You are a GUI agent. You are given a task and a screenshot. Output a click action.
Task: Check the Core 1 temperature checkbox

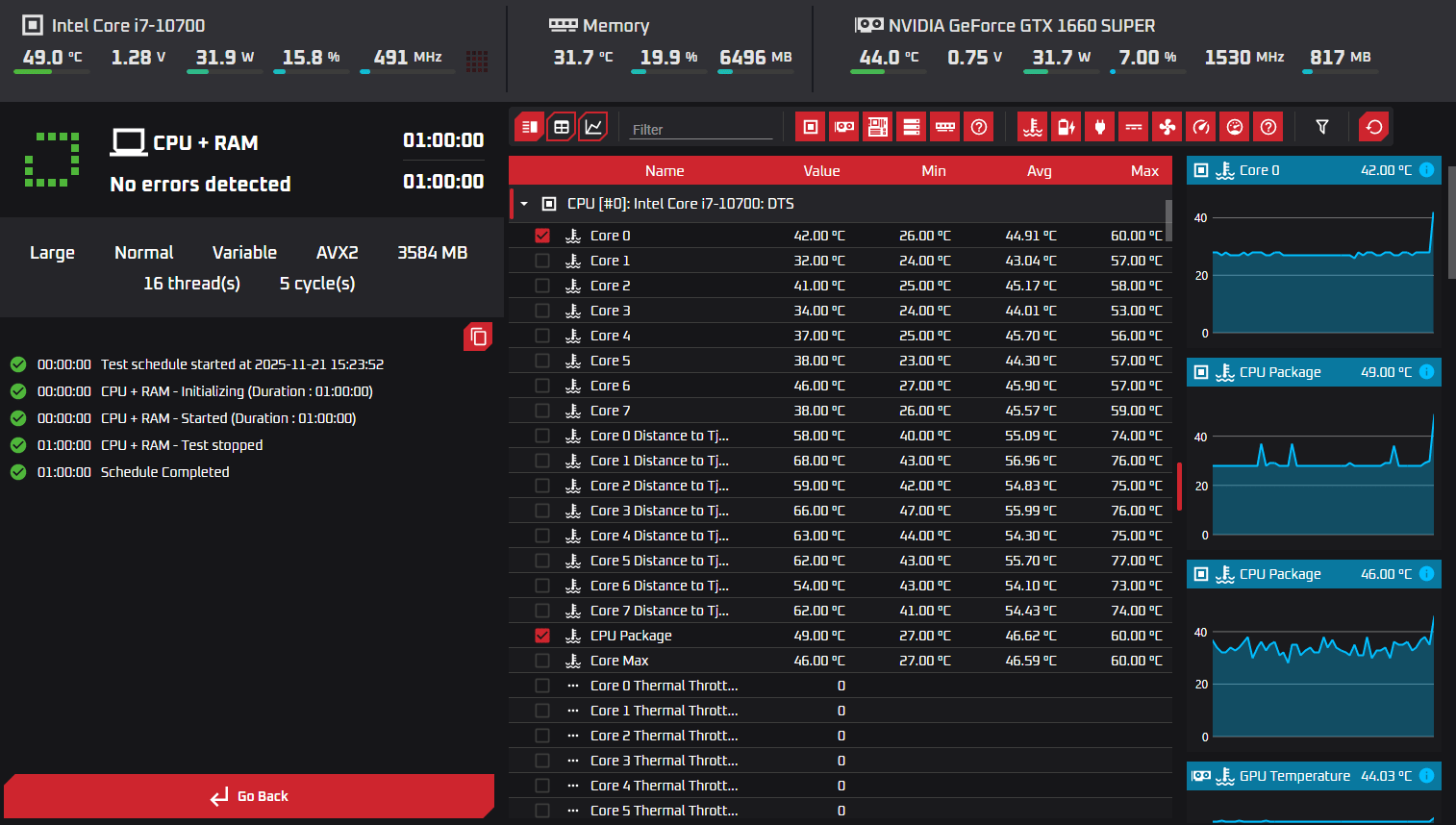(x=542, y=261)
